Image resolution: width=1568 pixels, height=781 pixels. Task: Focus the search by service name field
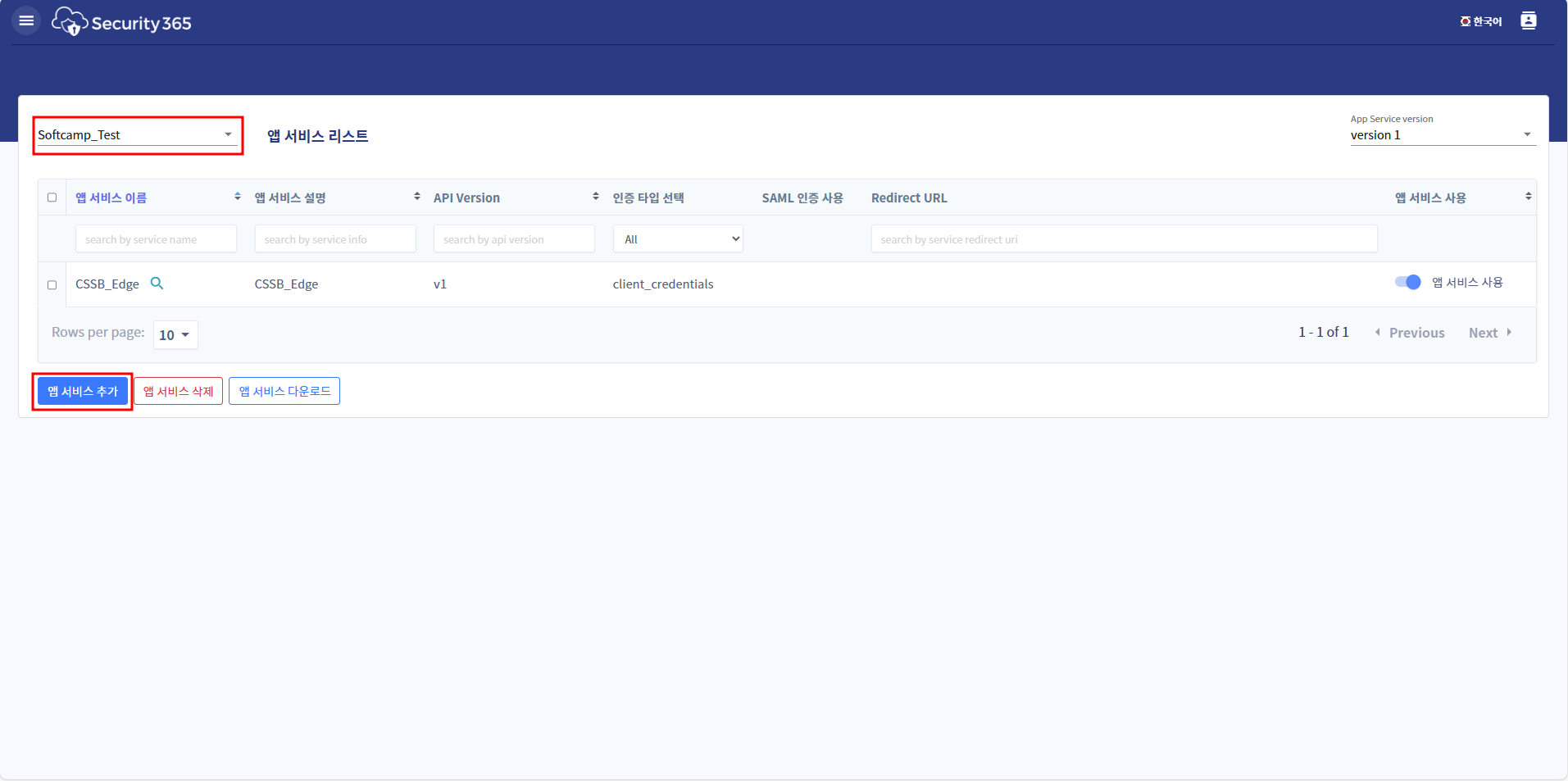pyautogui.click(x=156, y=239)
